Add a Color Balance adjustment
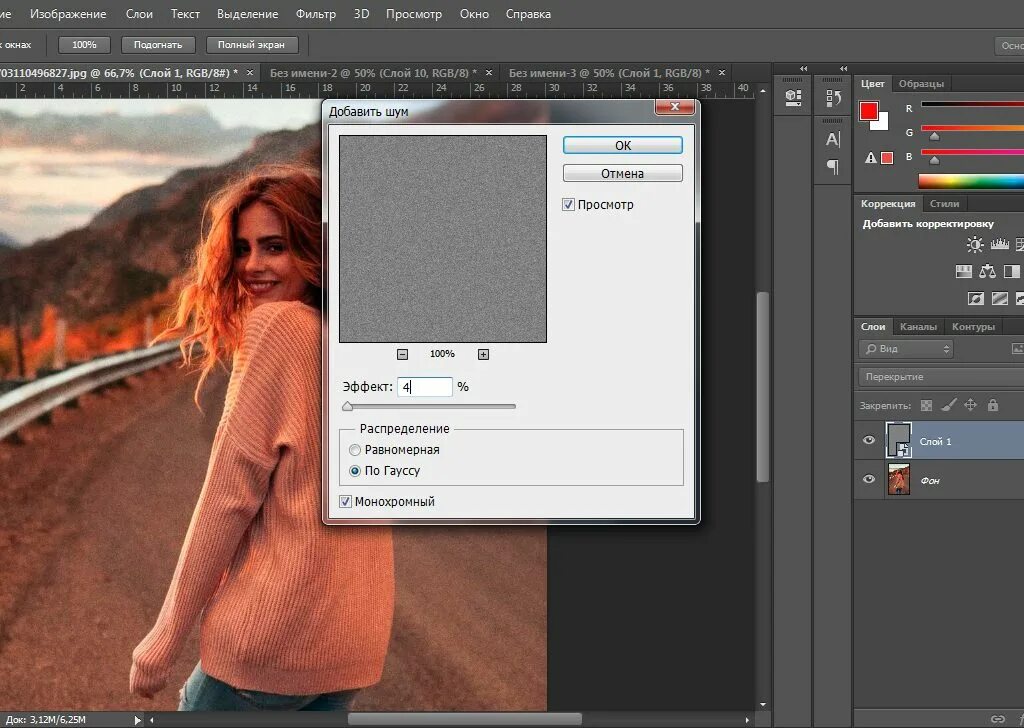Image resolution: width=1024 pixels, height=728 pixels. pyautogui.click(x=988, y=271)
